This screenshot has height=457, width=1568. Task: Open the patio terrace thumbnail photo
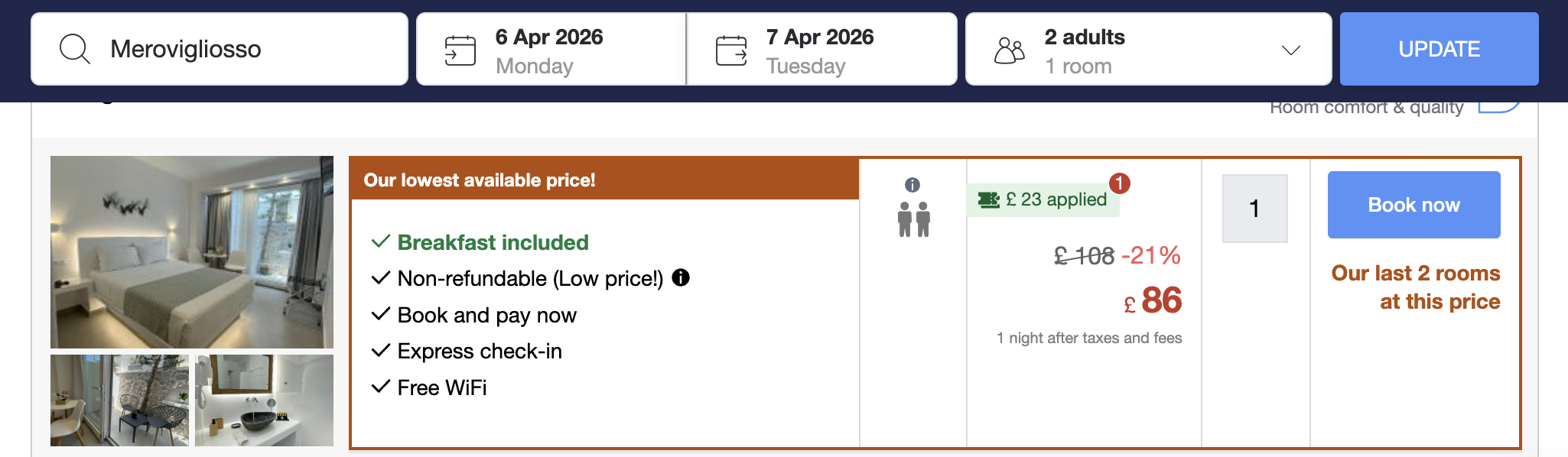119,400
